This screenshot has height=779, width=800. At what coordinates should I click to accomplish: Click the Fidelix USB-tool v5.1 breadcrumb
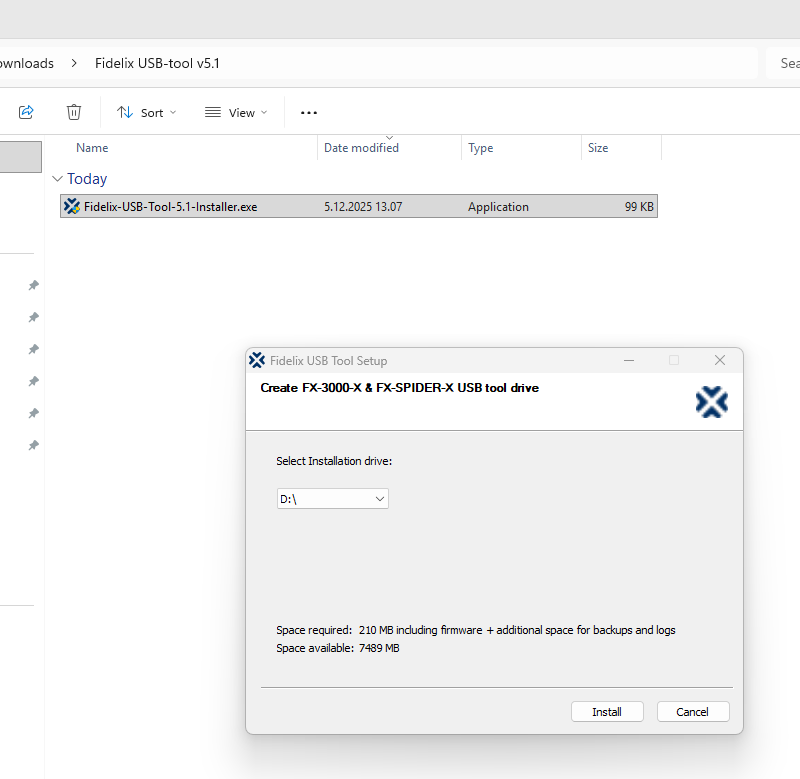pos(157,62)
